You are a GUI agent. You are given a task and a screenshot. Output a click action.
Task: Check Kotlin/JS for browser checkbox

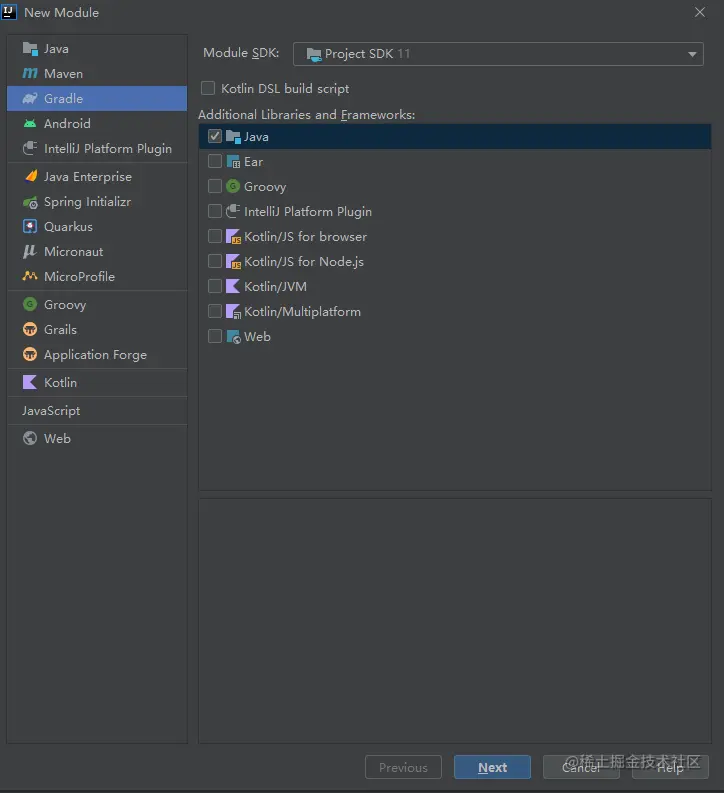[215, 236]
